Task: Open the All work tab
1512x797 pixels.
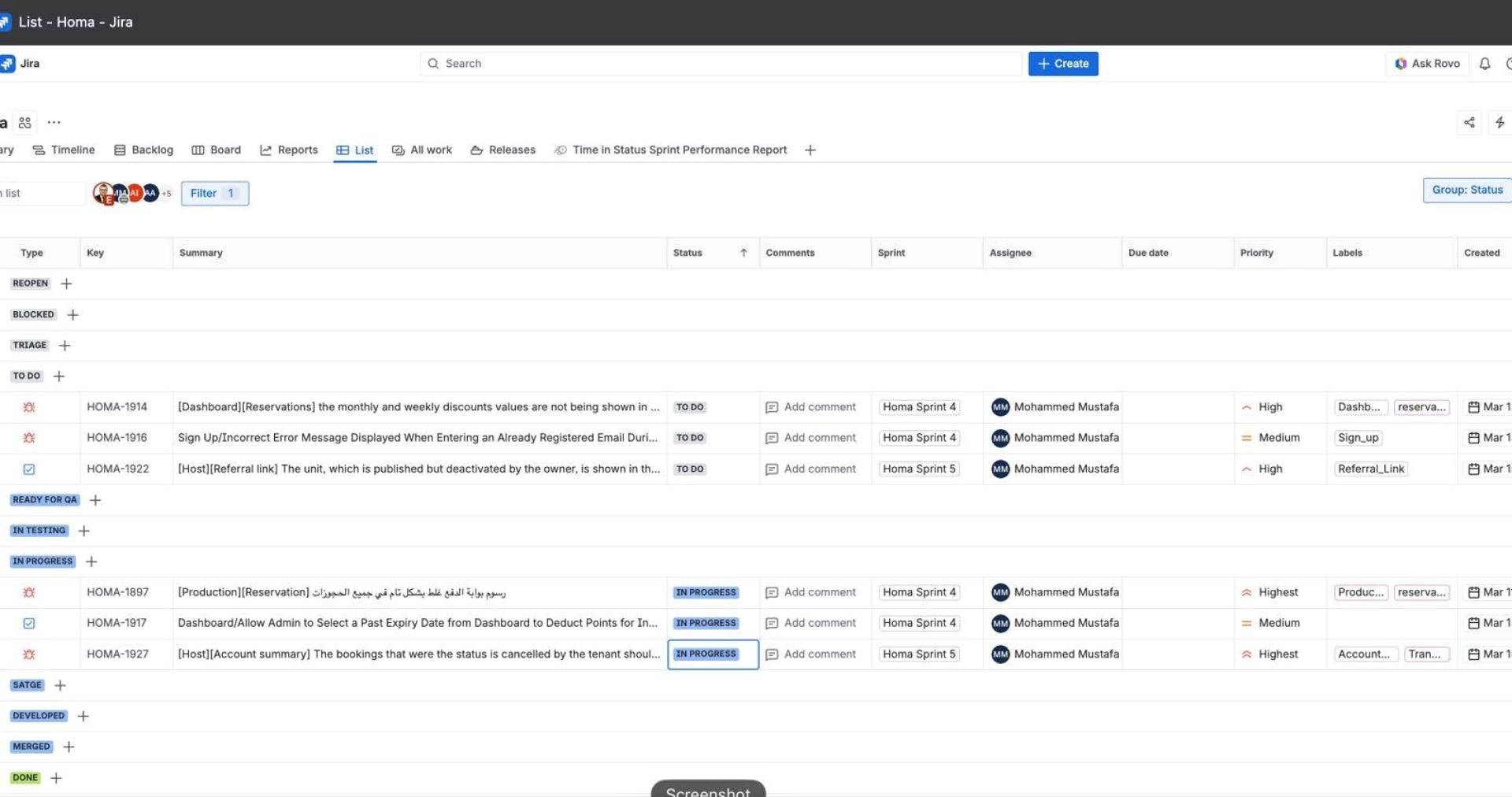Action: click(x=422, y=150)
